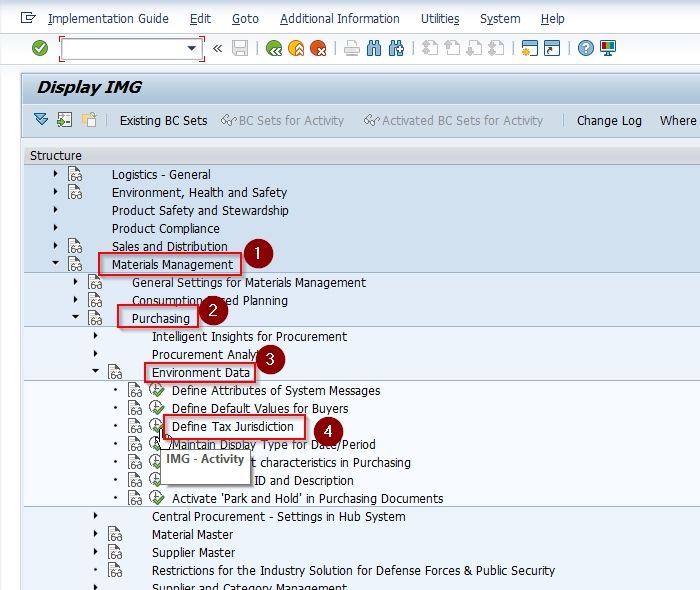Select Restrictions for Industry Solution for Defense Forces
Screen dimensions: 700x590
[353, 570]
